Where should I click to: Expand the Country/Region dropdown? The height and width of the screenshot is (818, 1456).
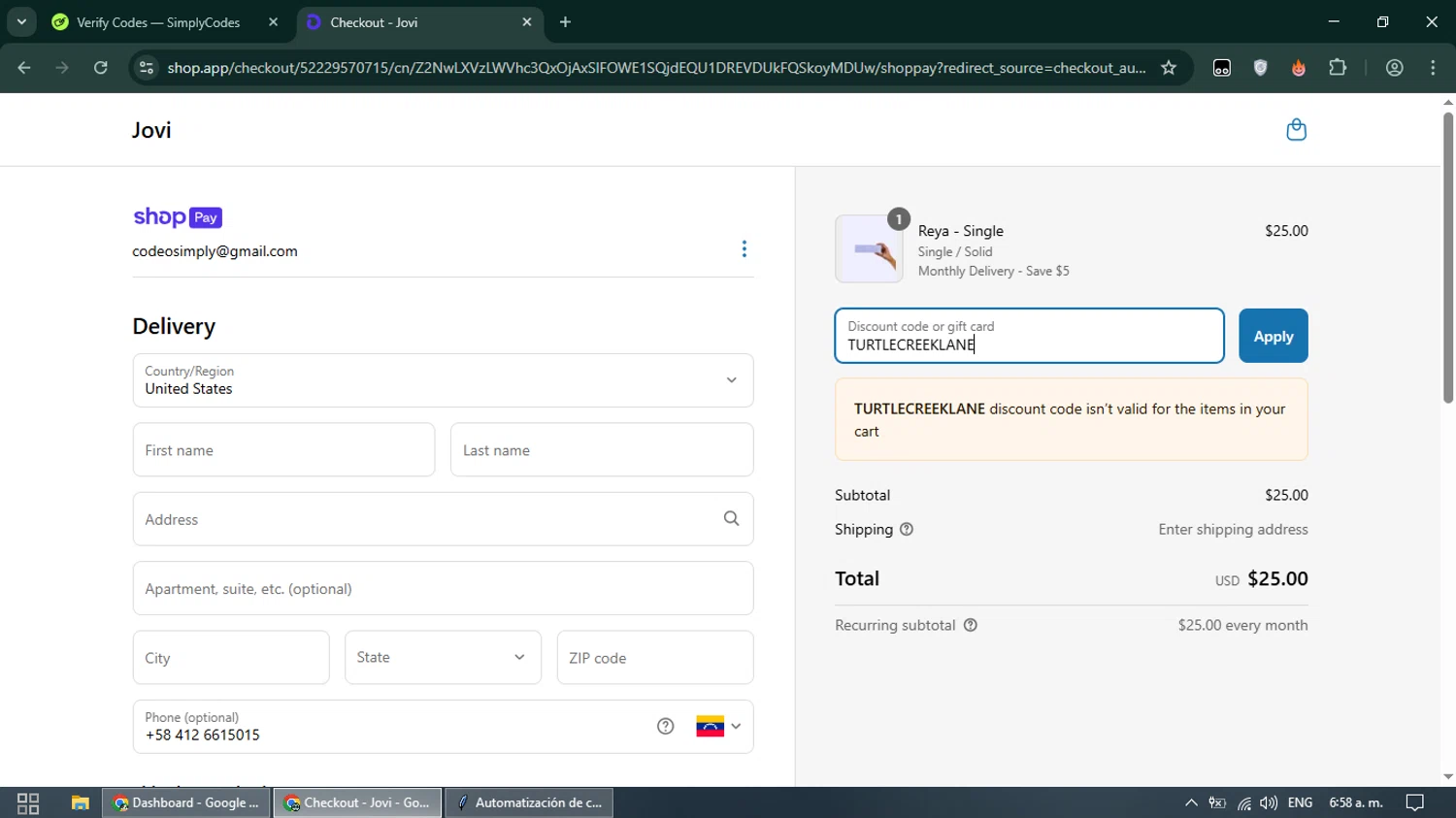tap(443, 380)
